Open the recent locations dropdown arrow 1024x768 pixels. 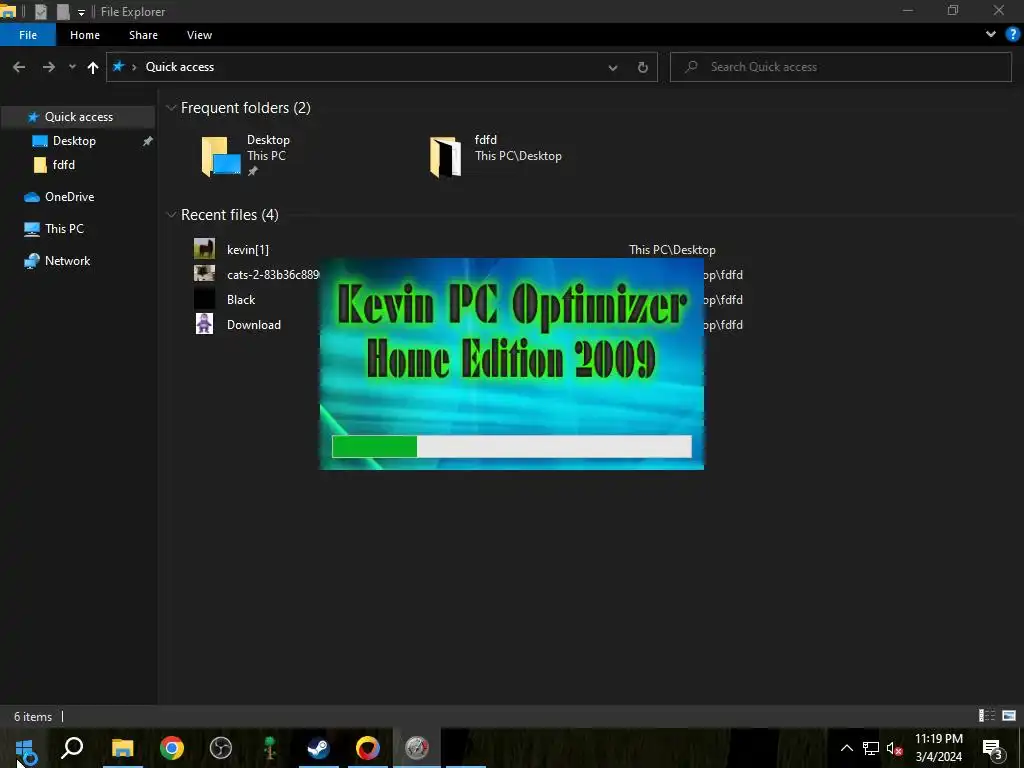[72, 67]
